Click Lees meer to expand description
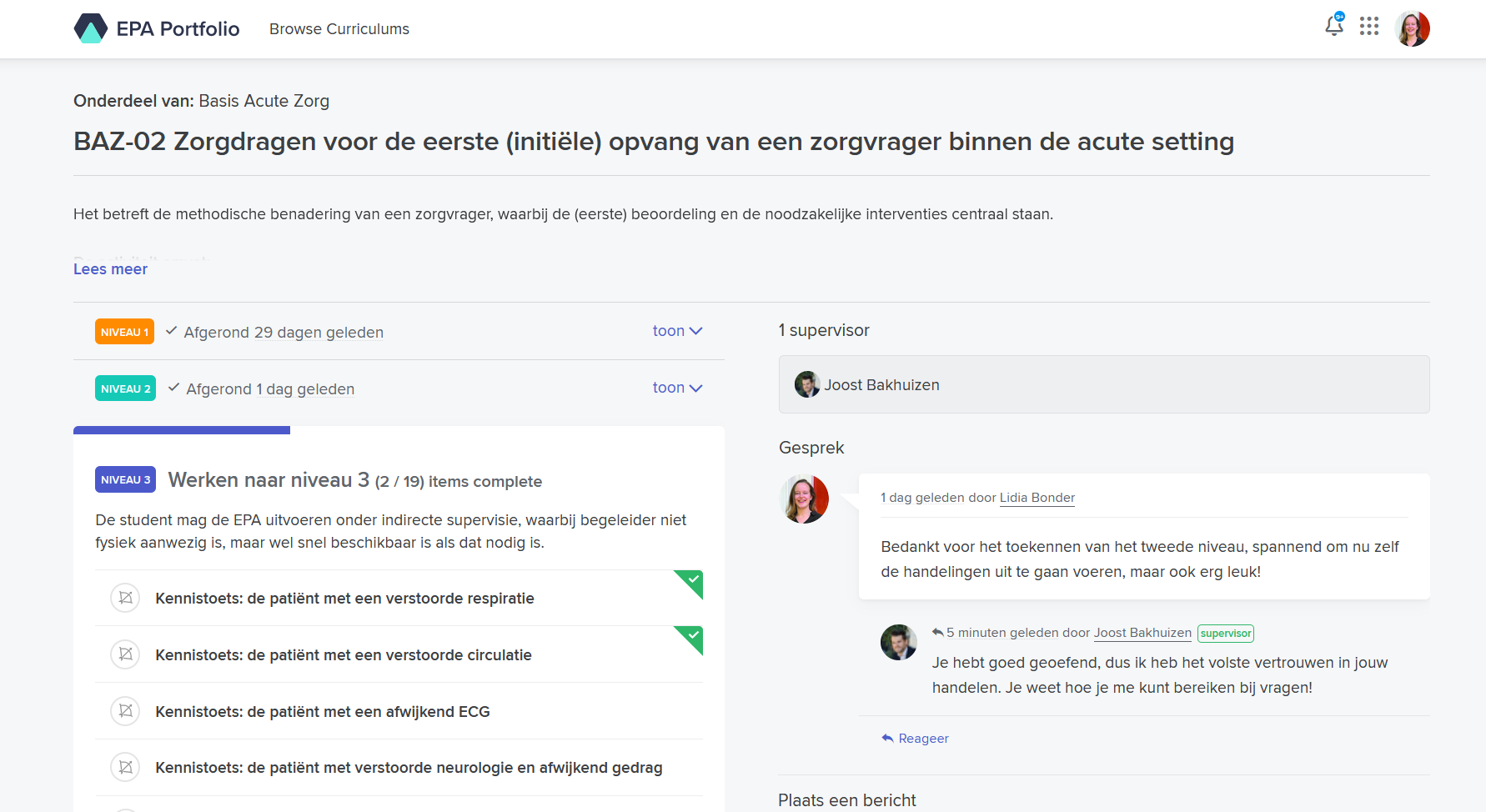This screenshot has height=812, width=1486. point(110,269)
